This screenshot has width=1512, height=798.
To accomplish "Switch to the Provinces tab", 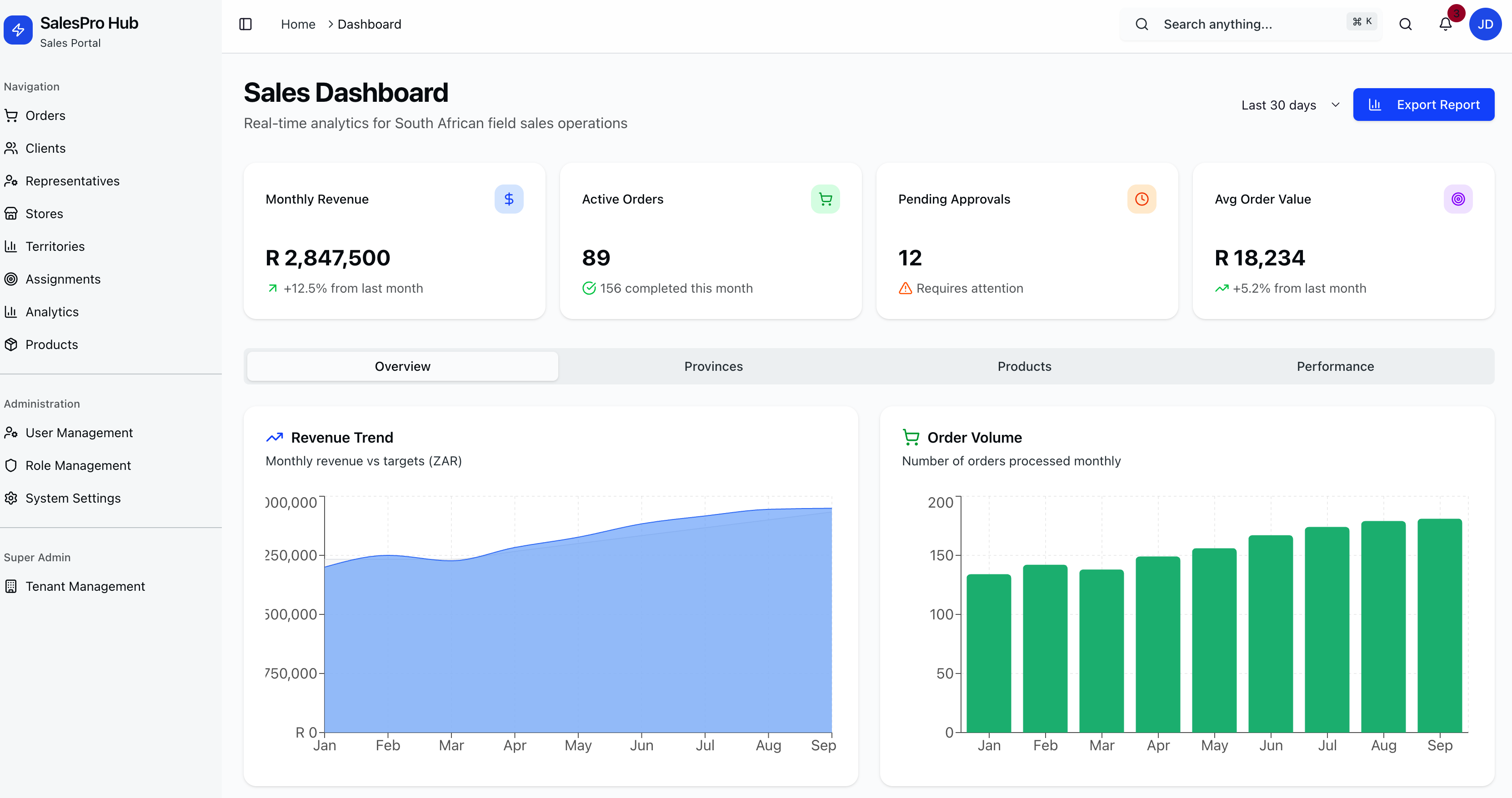I will [x=713, y=366].
